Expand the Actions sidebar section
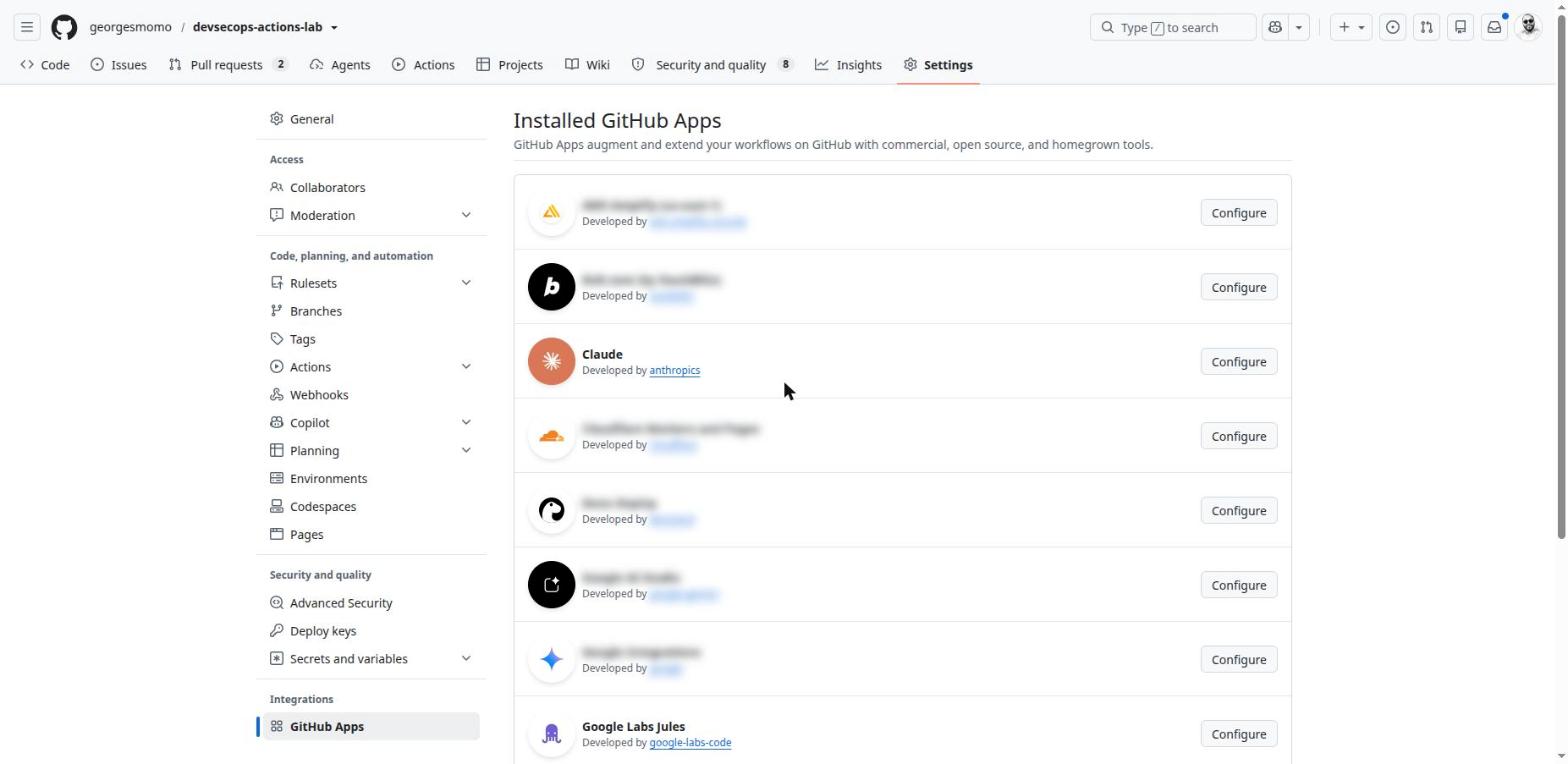This screenshot has width=1568, height=764. click(x=466, y=367)
